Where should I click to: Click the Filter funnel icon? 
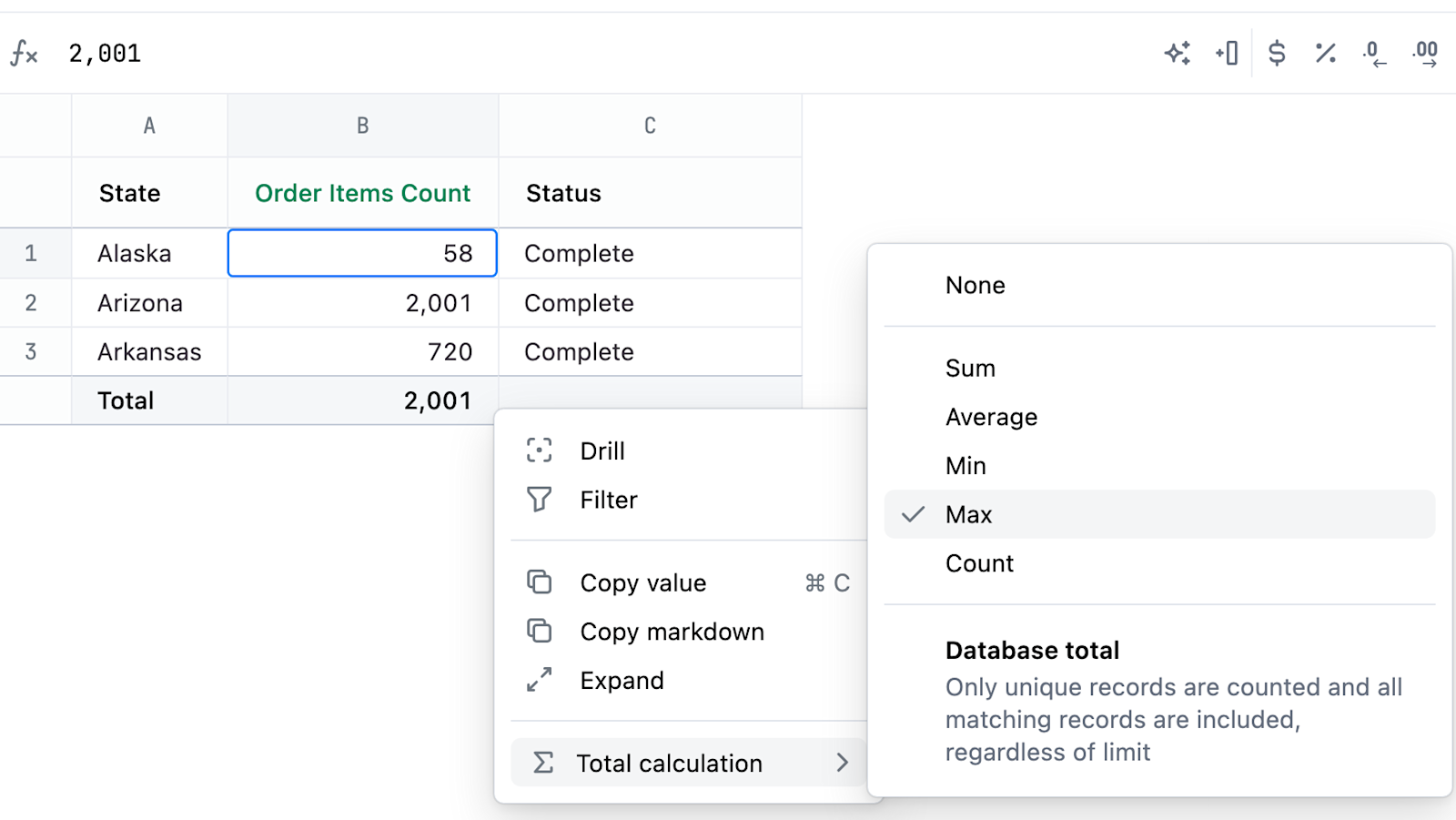coord(539,499)
